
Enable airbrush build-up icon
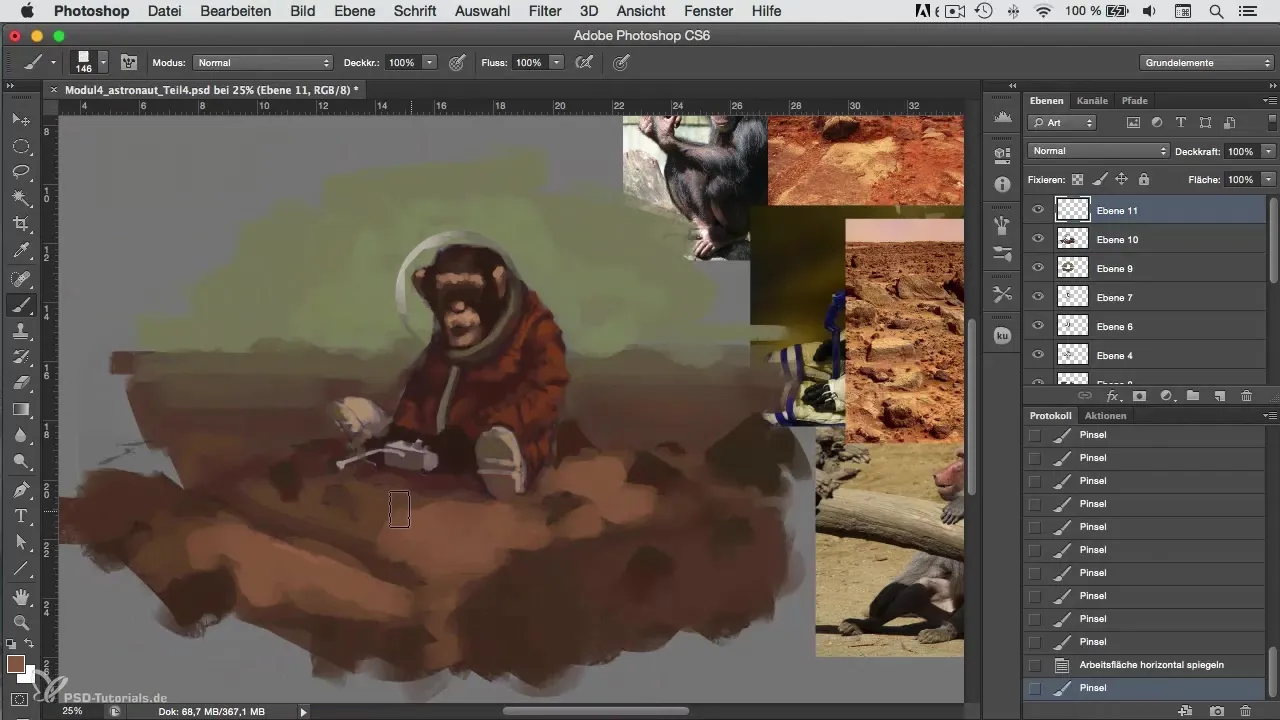pos(585,62)
